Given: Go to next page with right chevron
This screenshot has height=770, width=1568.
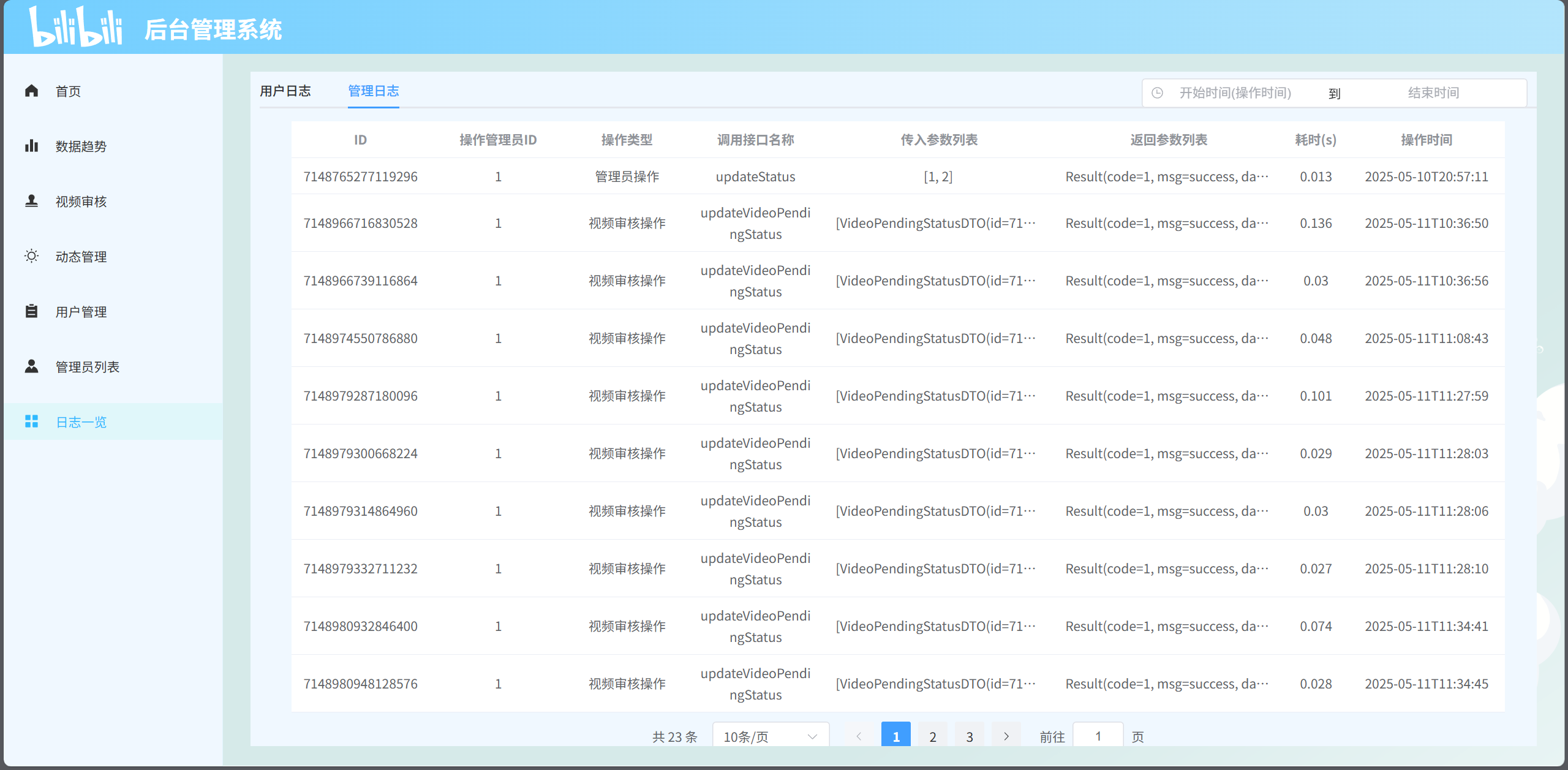Looking at the screenshot, I should (1006, 736).
